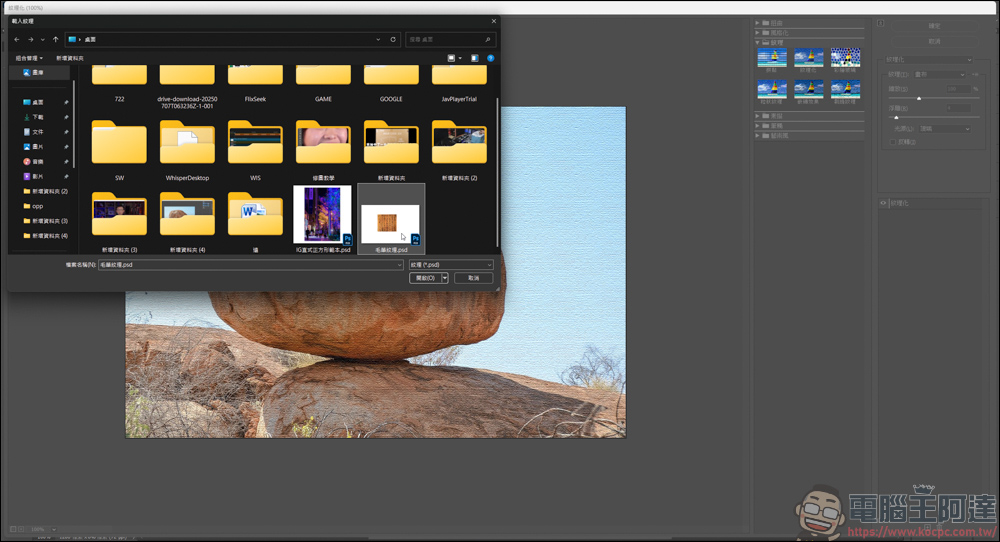Click the file list vertical scrollbar
Viewport: 1000px width, 542px height.
tap(497, 172)
